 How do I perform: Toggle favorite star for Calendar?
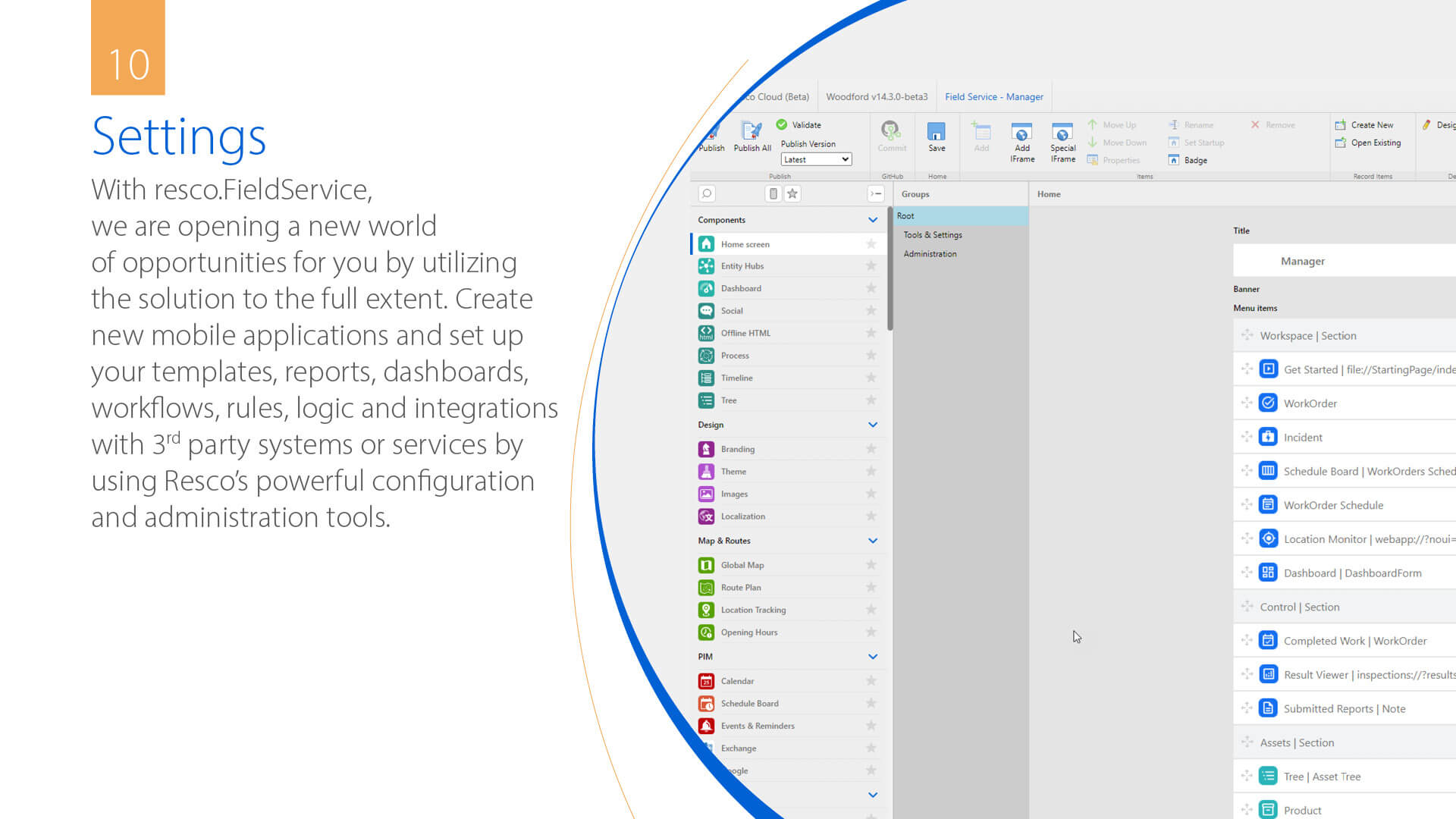pos(871,681)
